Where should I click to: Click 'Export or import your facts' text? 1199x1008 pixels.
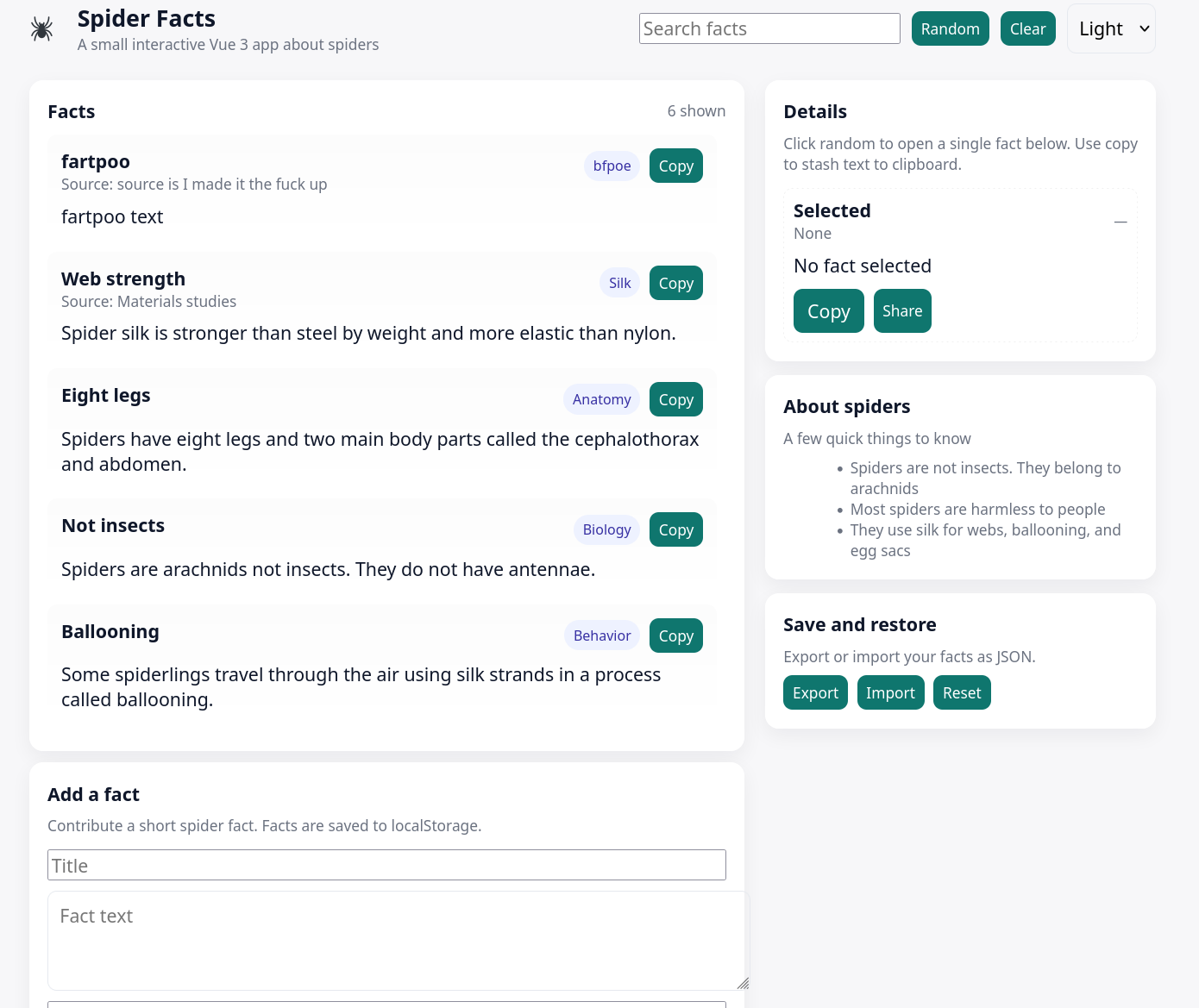click(x=909, y=656)
